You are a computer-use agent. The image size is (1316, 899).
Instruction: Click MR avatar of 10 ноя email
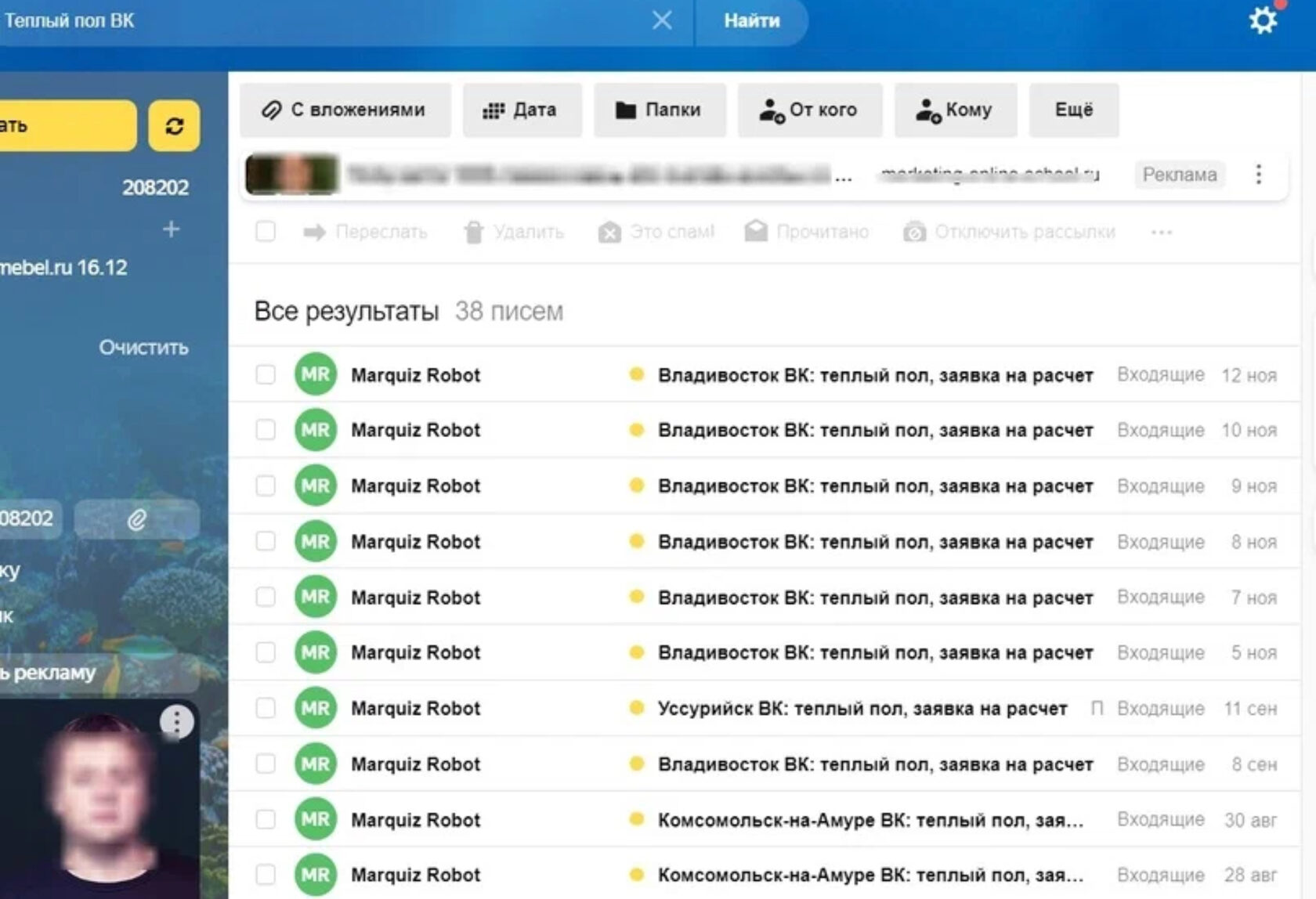click(x=316, y=430)
